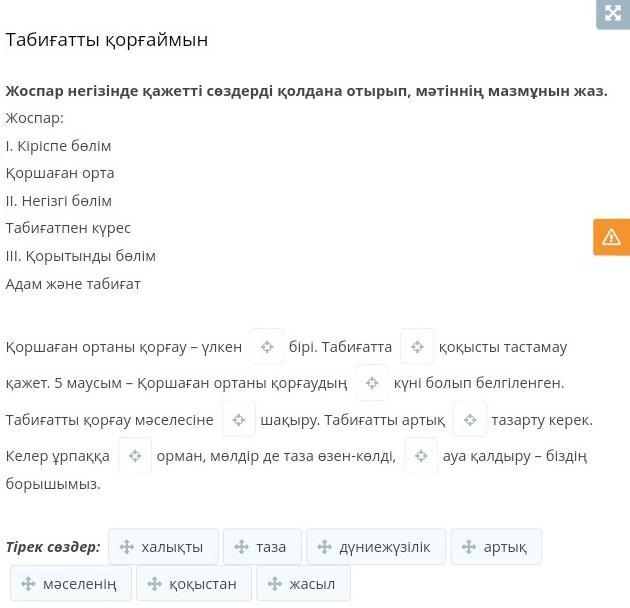Click the move icon on 'жасыл' chip

(274, 583)
